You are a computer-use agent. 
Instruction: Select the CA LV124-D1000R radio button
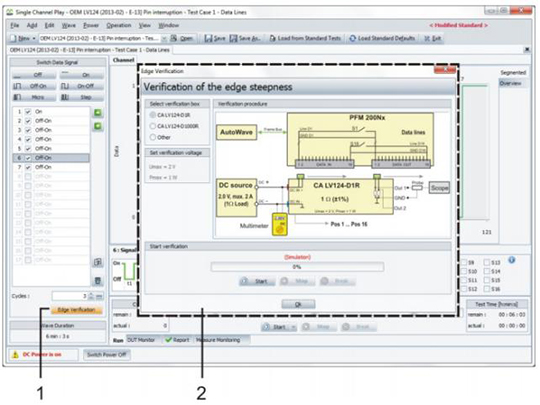click(153, 126)
